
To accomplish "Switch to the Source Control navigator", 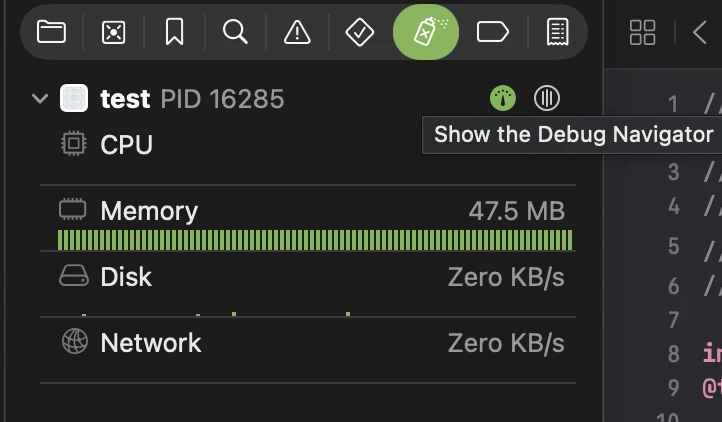I will point(113,32).
